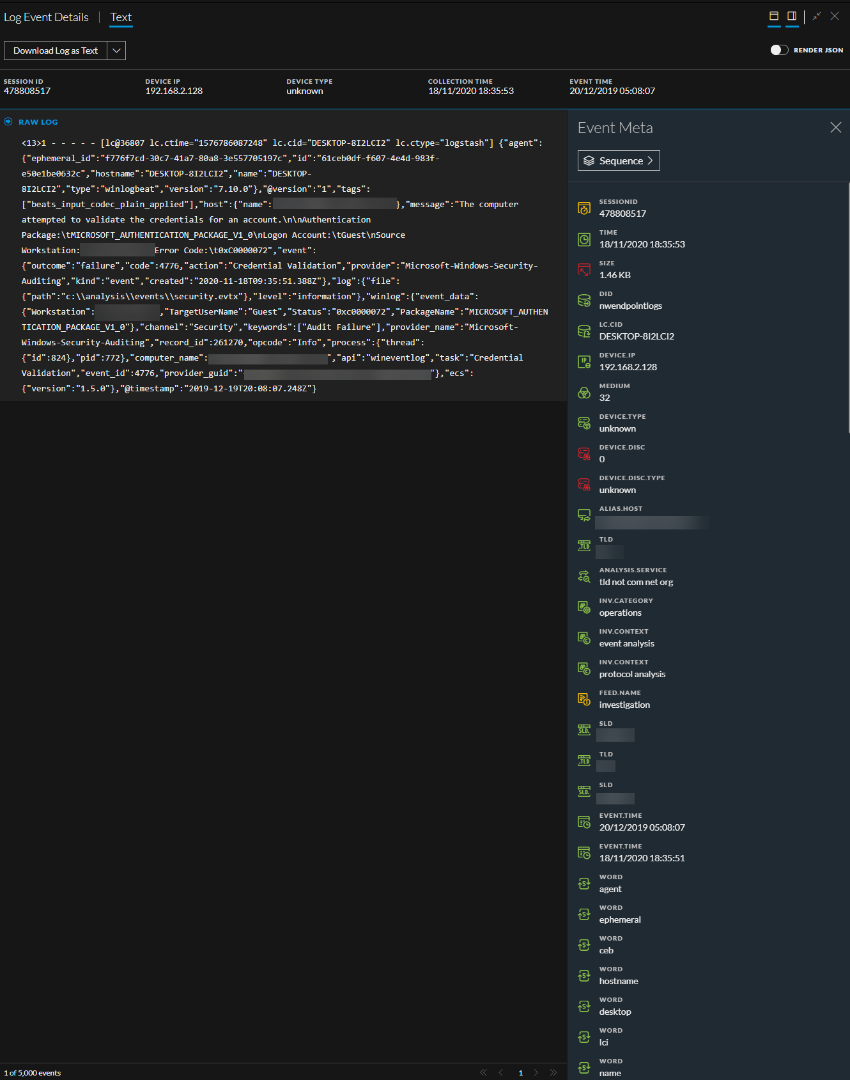Go to the next events page
Viewport: 850px width, 1080px height.
[537, 1073]
